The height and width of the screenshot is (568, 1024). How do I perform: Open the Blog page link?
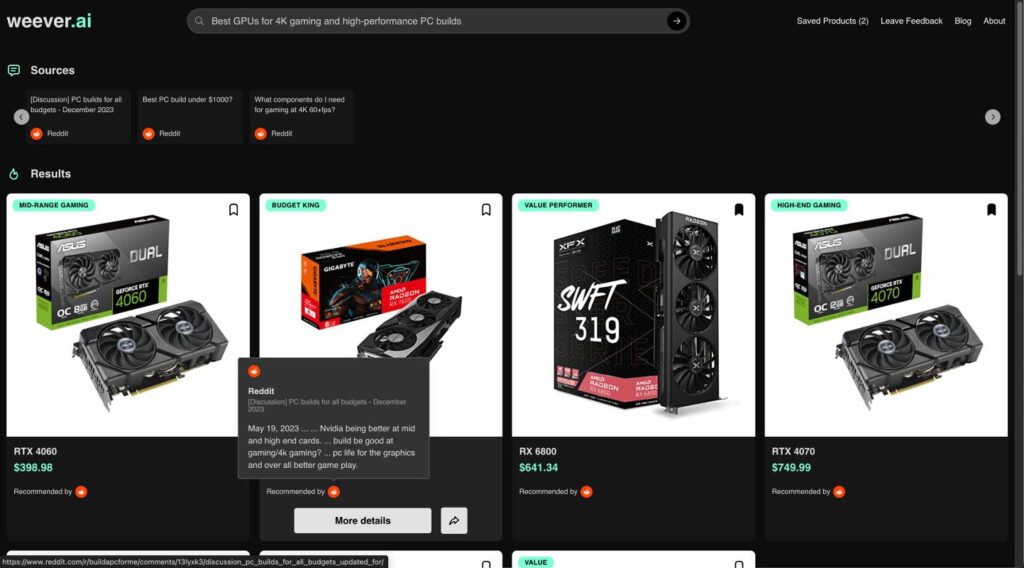pyautogui.click(x=963, y=21)
